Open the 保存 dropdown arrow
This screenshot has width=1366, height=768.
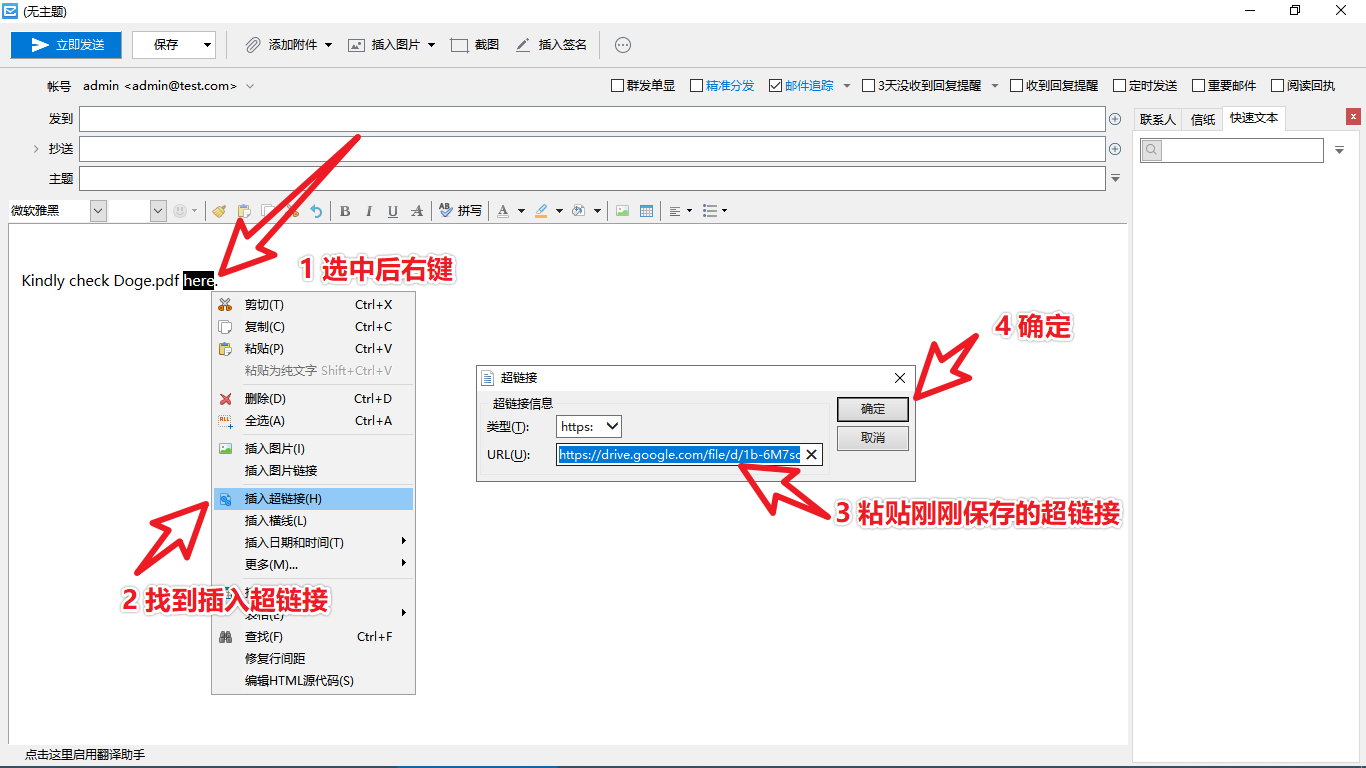pos(207,45)
